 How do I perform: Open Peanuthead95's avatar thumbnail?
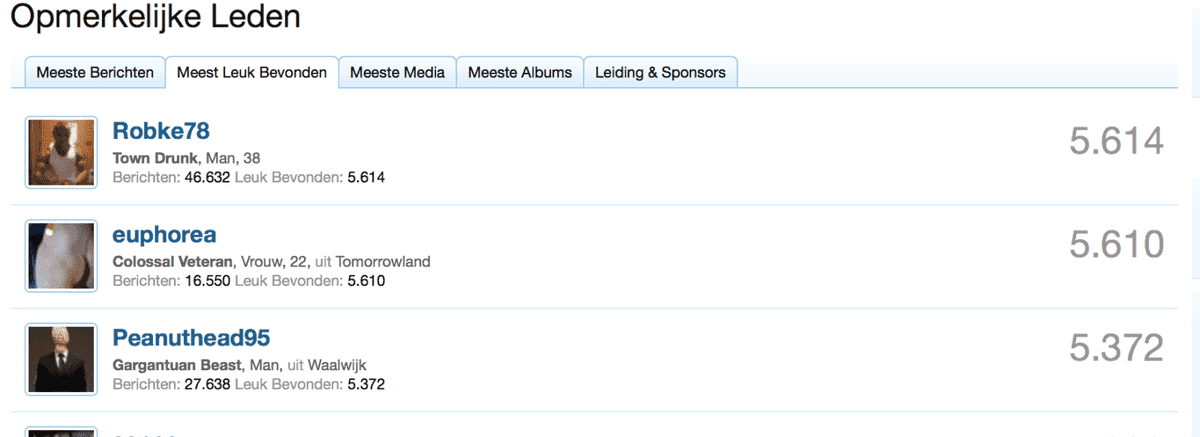61,359
